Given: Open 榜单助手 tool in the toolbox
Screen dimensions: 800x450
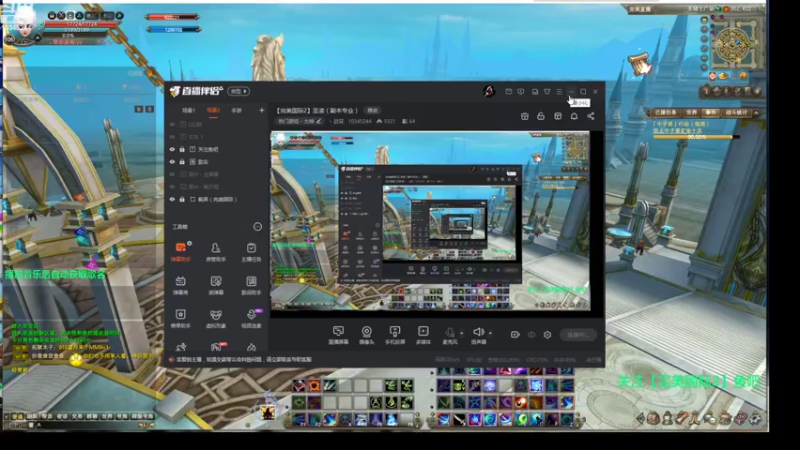Looking at the screenshot, I should tap(181, 318).
